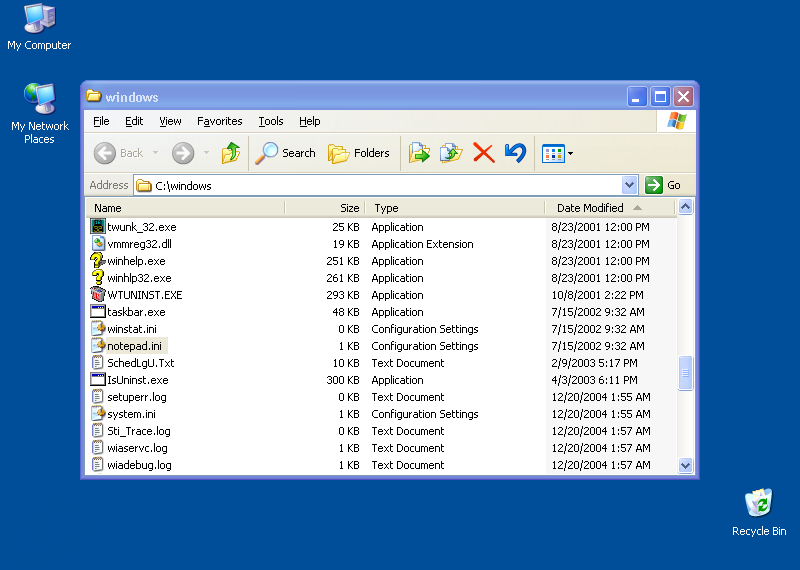Click the Copy To folder icon
The image size is (800, 570).
tap(451, 153)
